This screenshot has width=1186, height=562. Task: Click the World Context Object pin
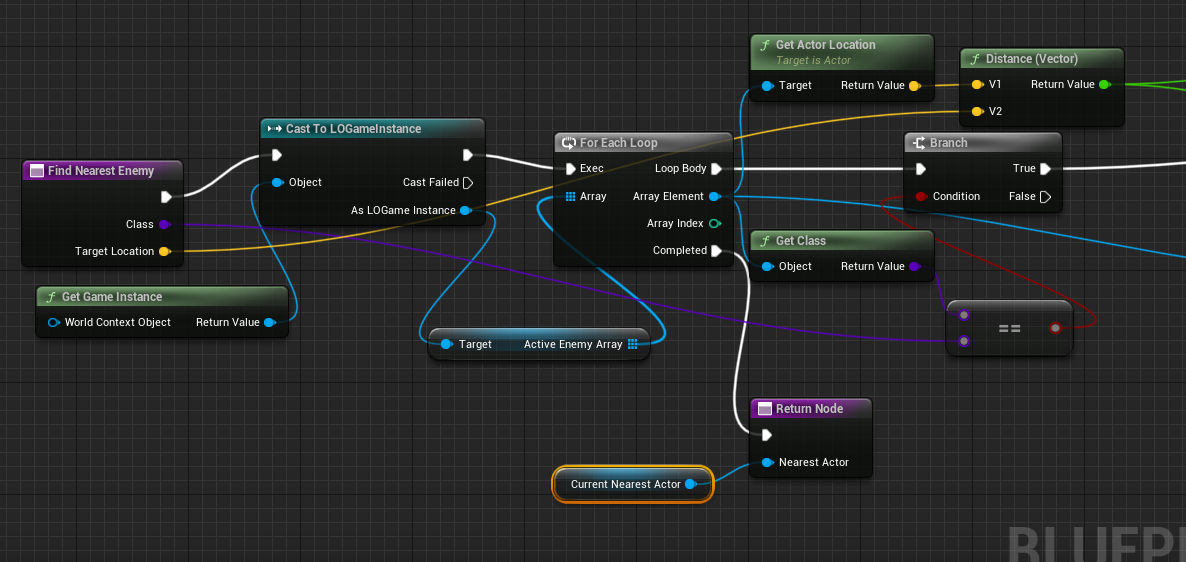click(53, 322)
